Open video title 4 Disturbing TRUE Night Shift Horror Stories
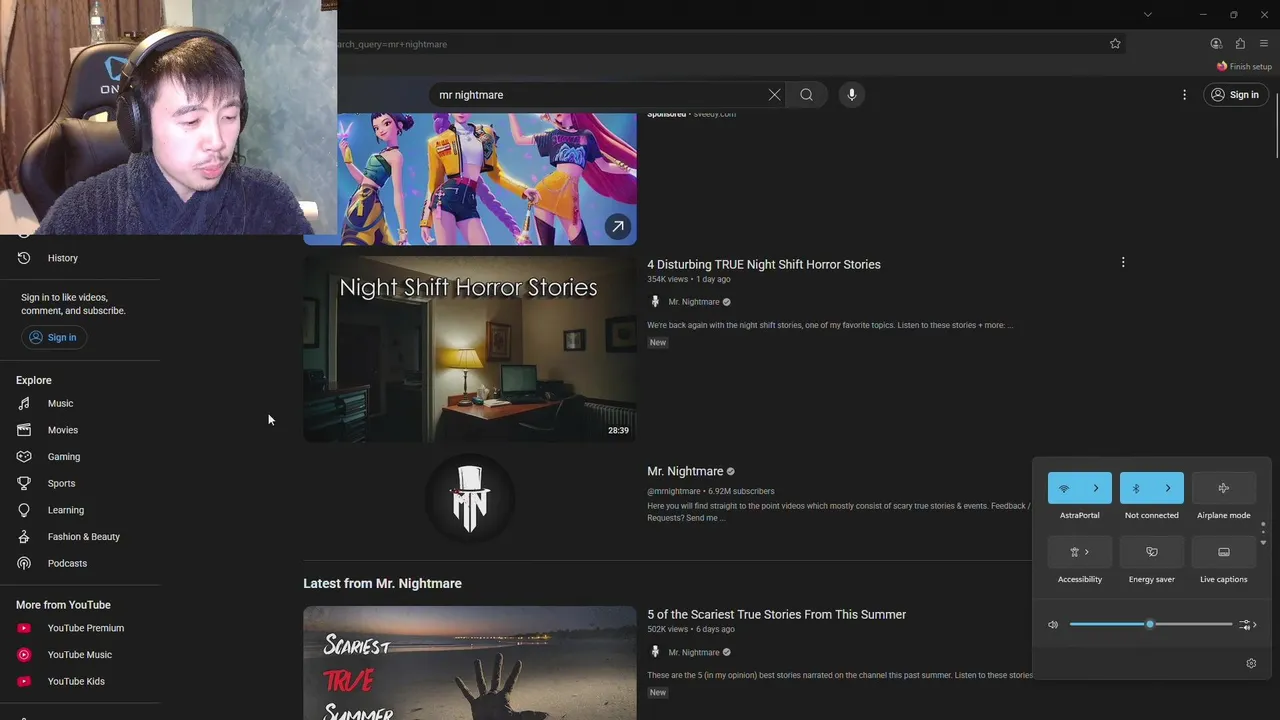This screenshot has width=1280, height=720. tap(764, 264)
